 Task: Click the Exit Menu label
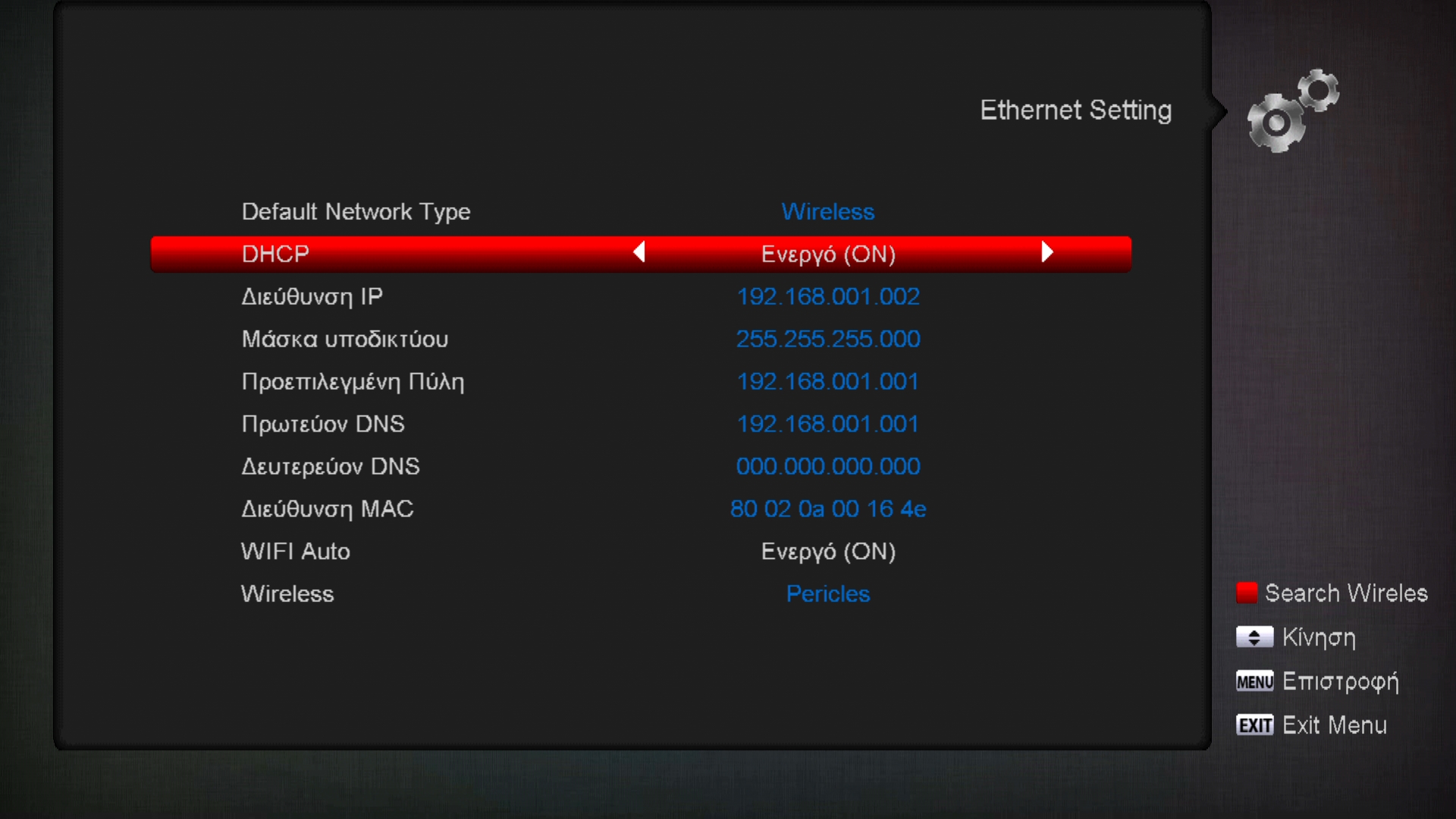(x=1335, y=725)
